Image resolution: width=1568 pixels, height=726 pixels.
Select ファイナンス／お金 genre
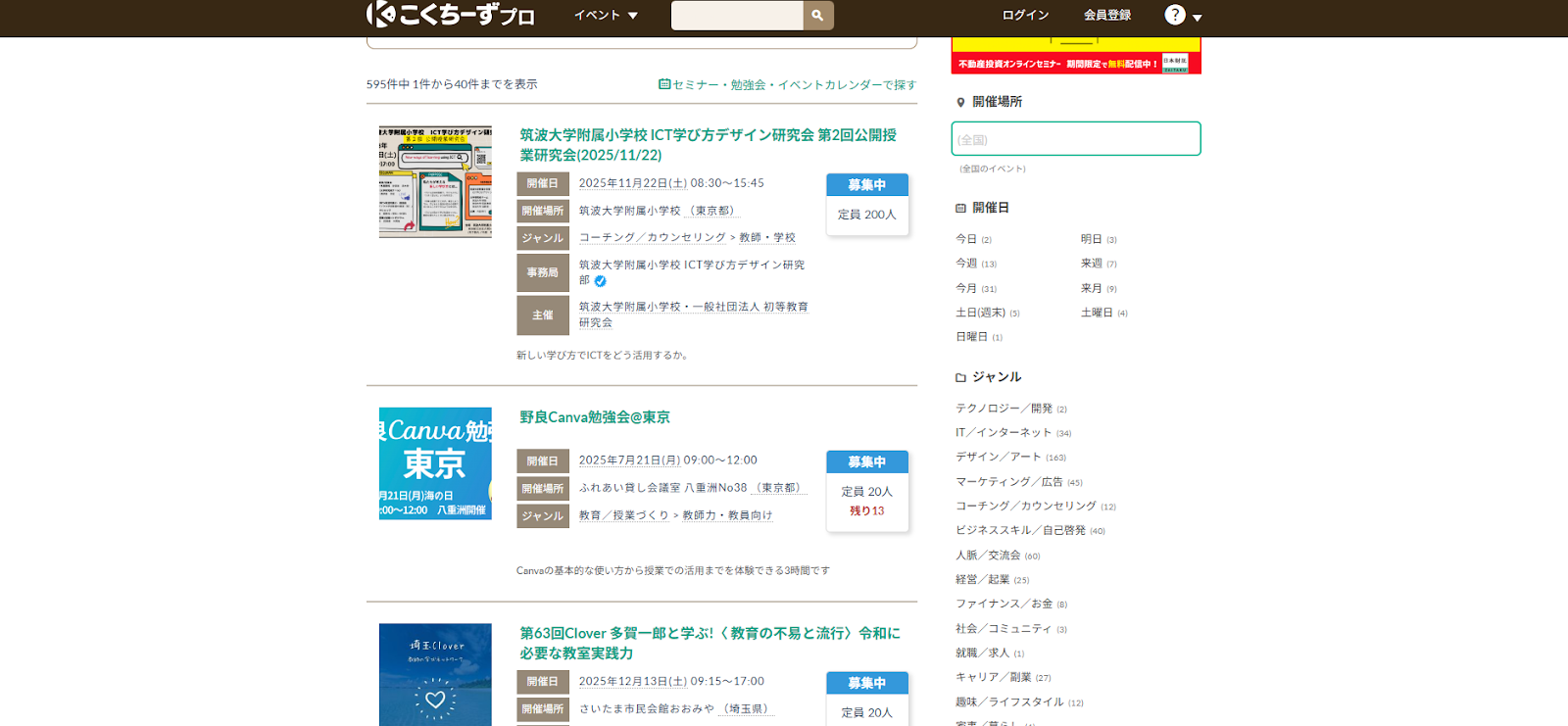(x=1004, y=605)
